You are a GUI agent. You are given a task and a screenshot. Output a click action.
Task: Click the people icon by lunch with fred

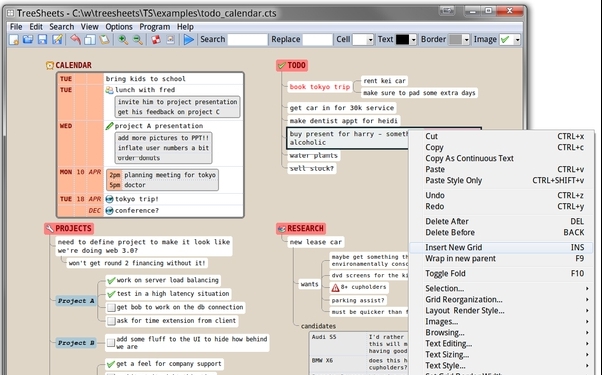[109, 90]
